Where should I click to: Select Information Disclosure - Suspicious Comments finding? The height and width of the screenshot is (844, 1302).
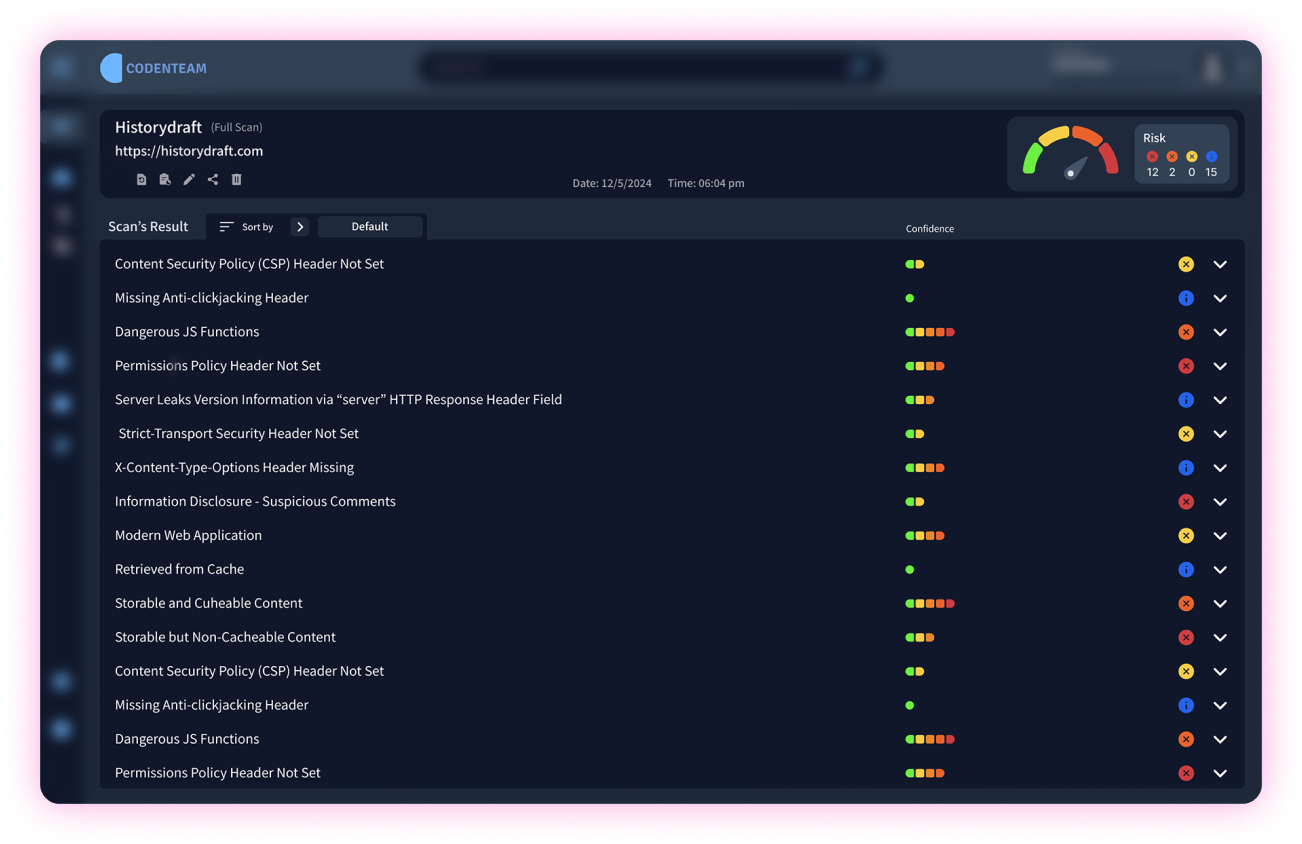(255, 502)
